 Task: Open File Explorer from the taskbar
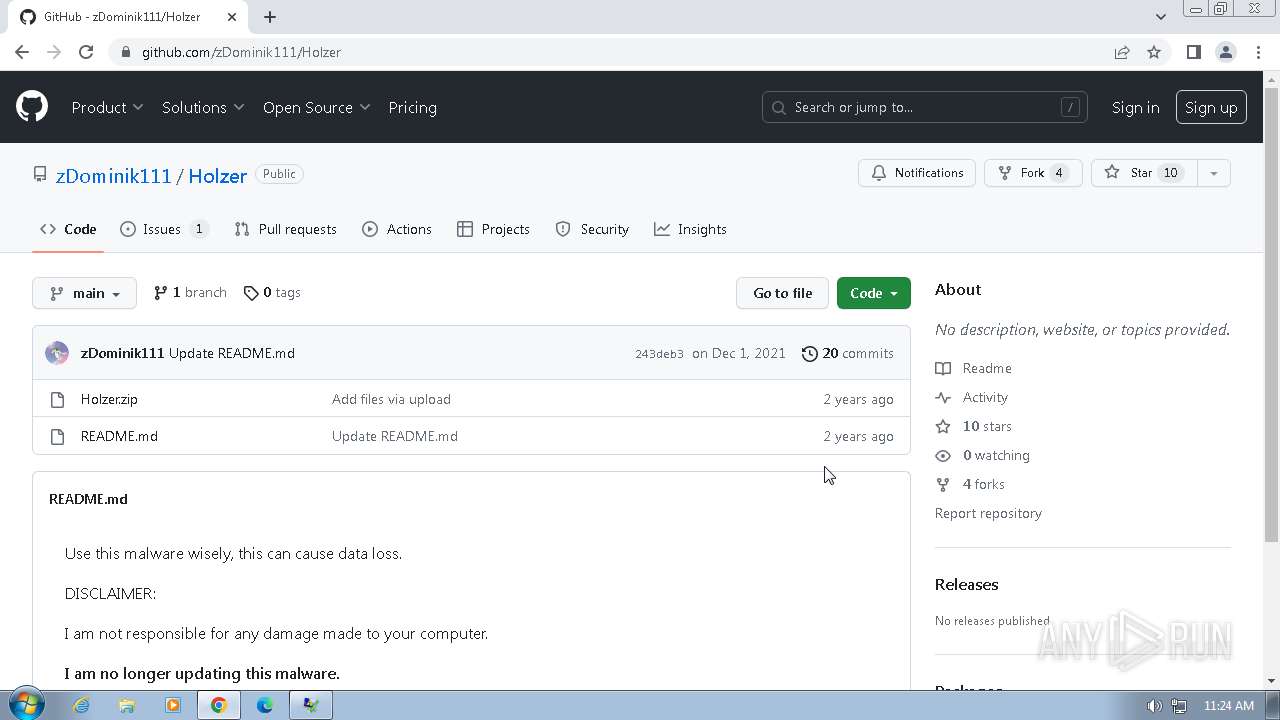[127, 705]
